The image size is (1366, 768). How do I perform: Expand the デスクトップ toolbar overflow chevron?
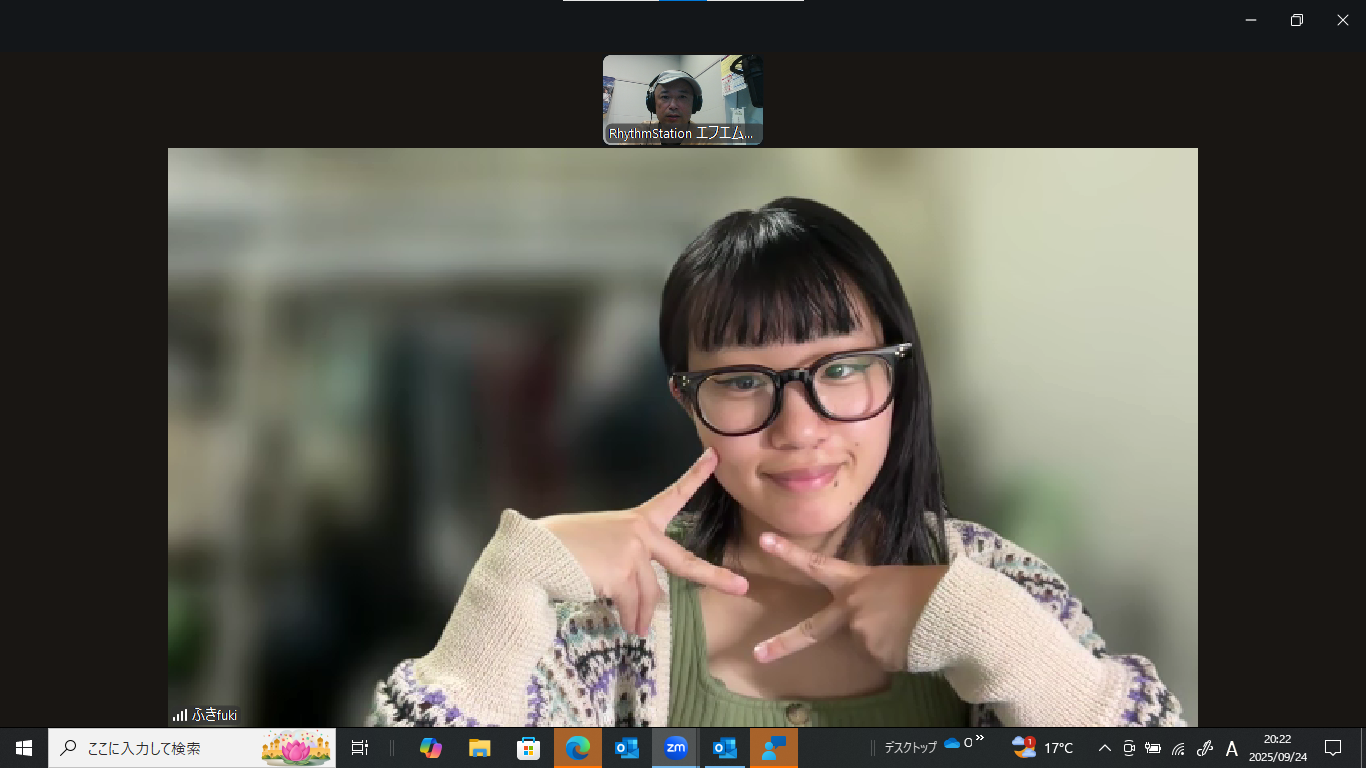[x=980, y=739]
